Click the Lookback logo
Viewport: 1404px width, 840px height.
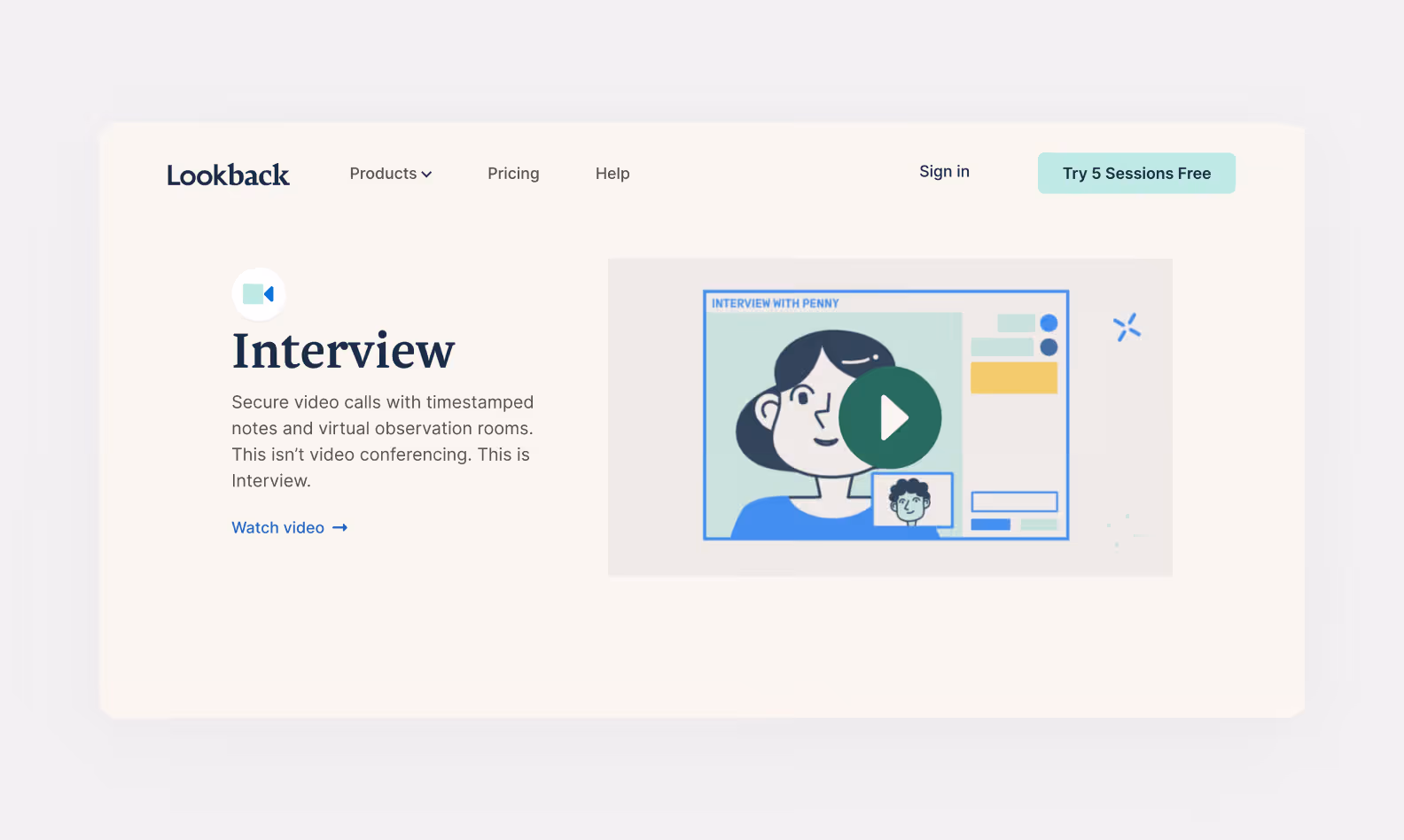coord(228,175)
